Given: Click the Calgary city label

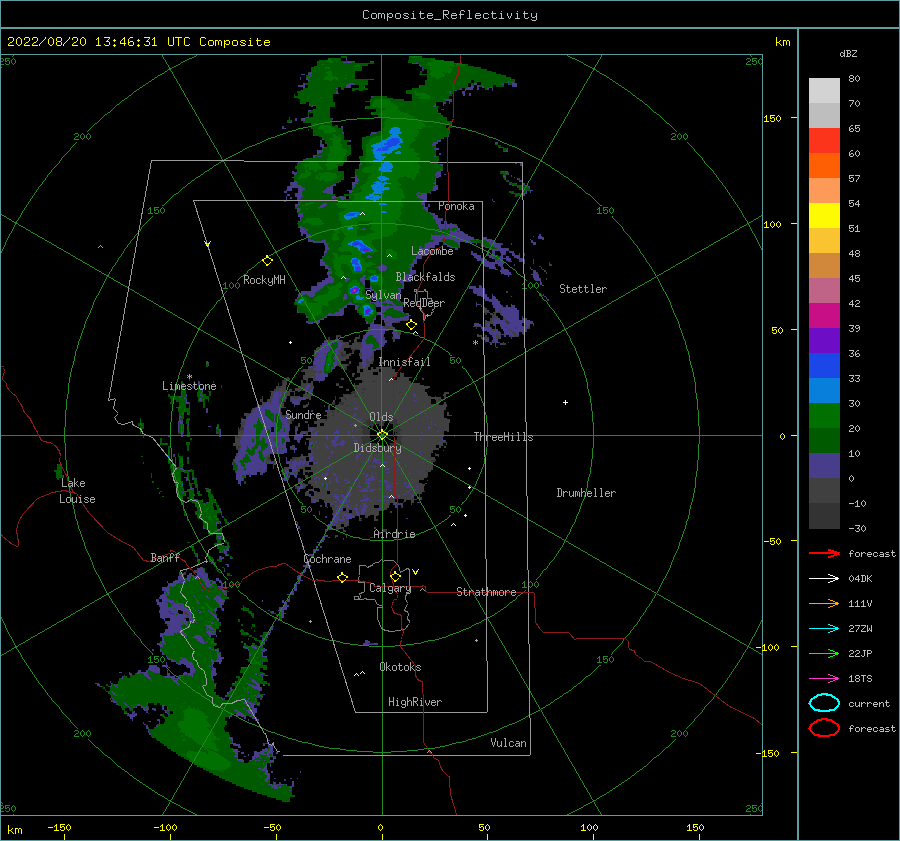Looking at the screenshot, I should [390, 588].
